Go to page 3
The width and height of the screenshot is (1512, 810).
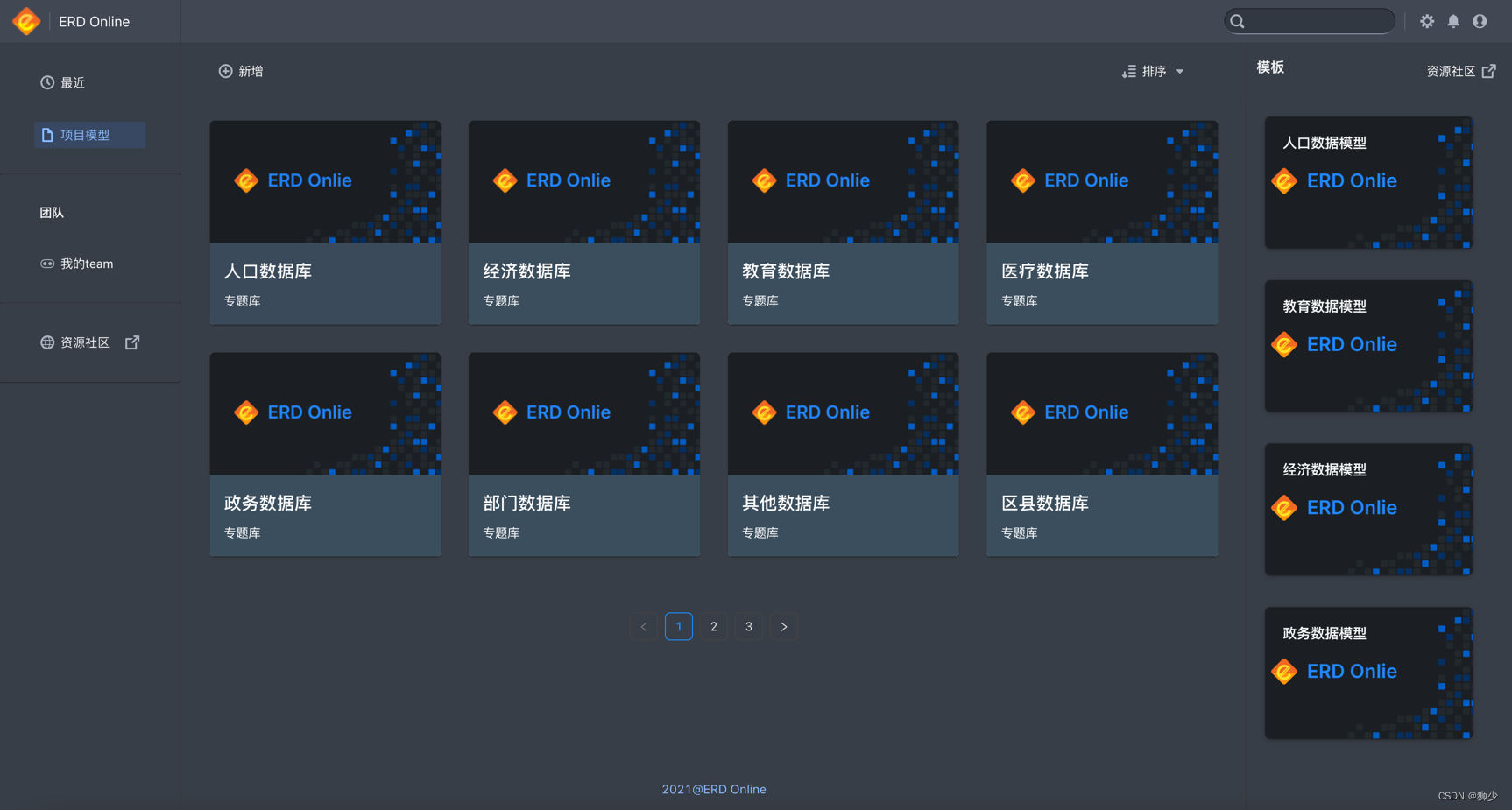[x=749, y=626]
